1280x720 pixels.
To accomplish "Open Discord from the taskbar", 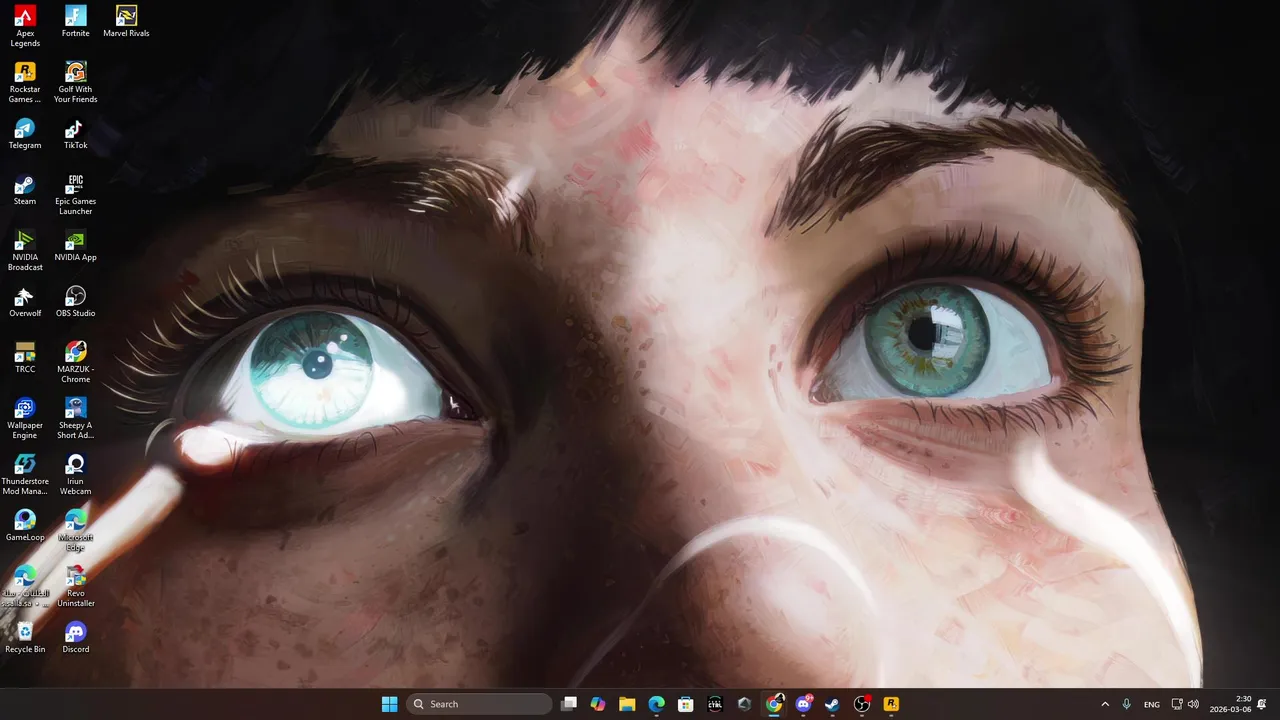I will [803, 704].
